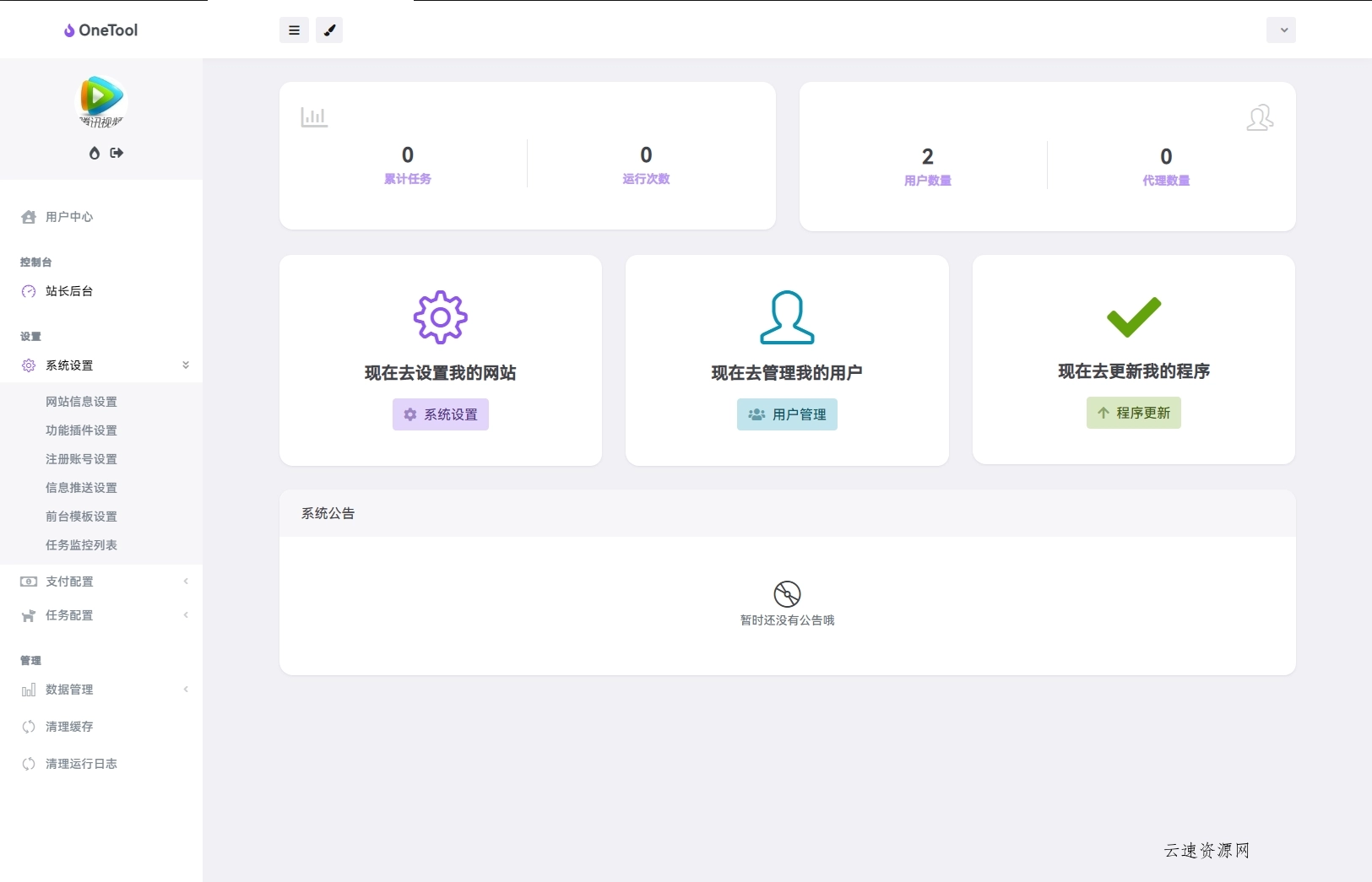Image resolution: width=1372 pixels, height=882 pixels.
Task: Click the water-drop icon under the avatar
Action: (93, 154)
